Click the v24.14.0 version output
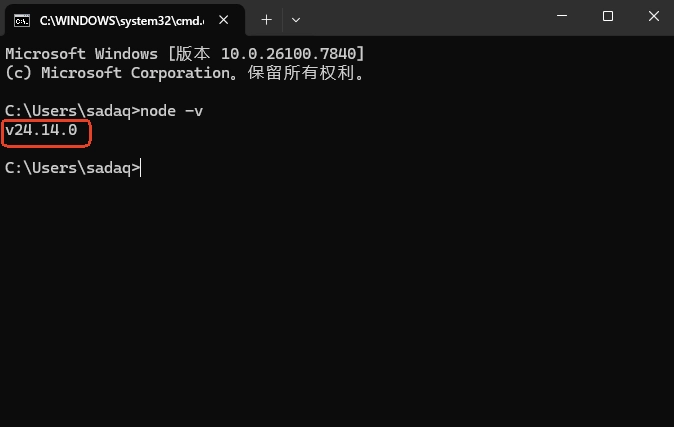674x427 pixels. [x=41, y=130]
